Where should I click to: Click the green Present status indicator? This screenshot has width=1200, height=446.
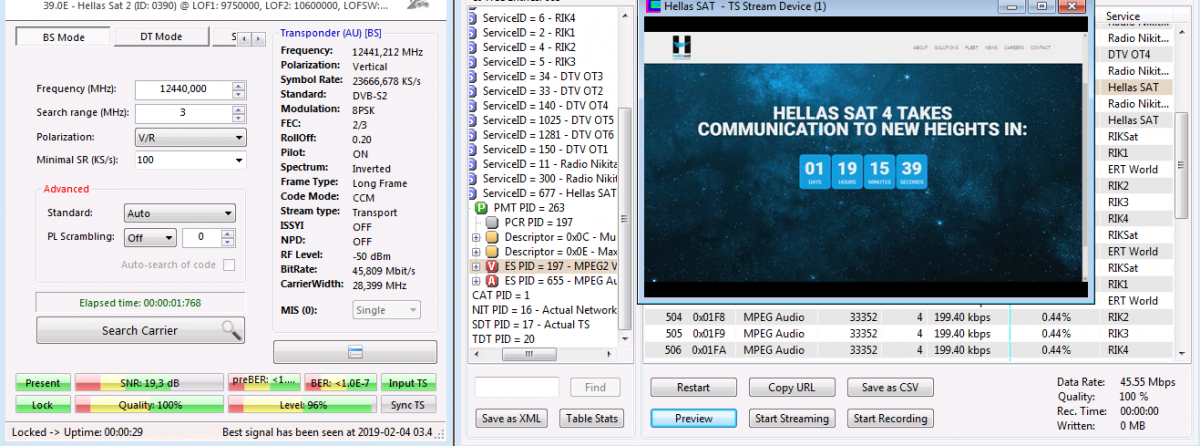tap(43, 383)
